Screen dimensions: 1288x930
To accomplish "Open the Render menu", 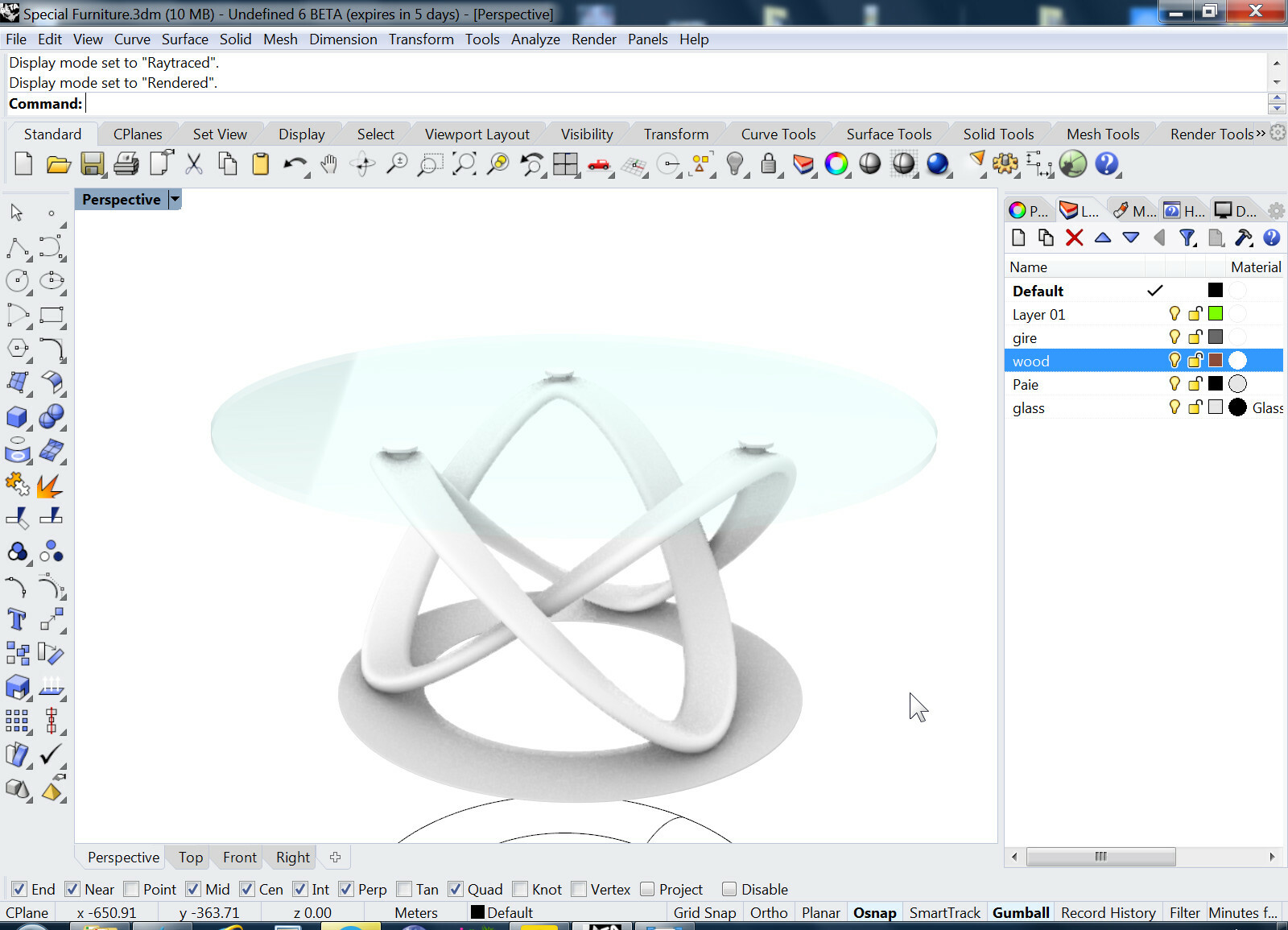I will tap(594, 39).
